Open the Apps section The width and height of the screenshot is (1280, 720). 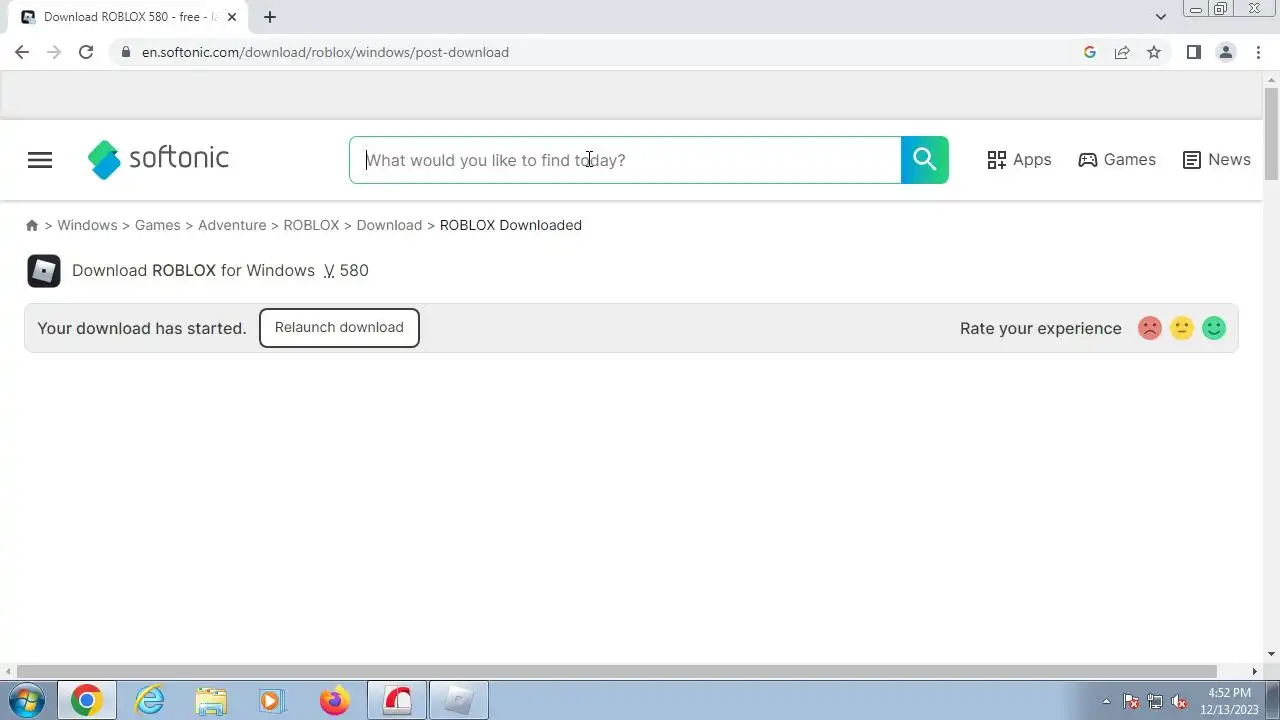click(x=1019, y=160)
